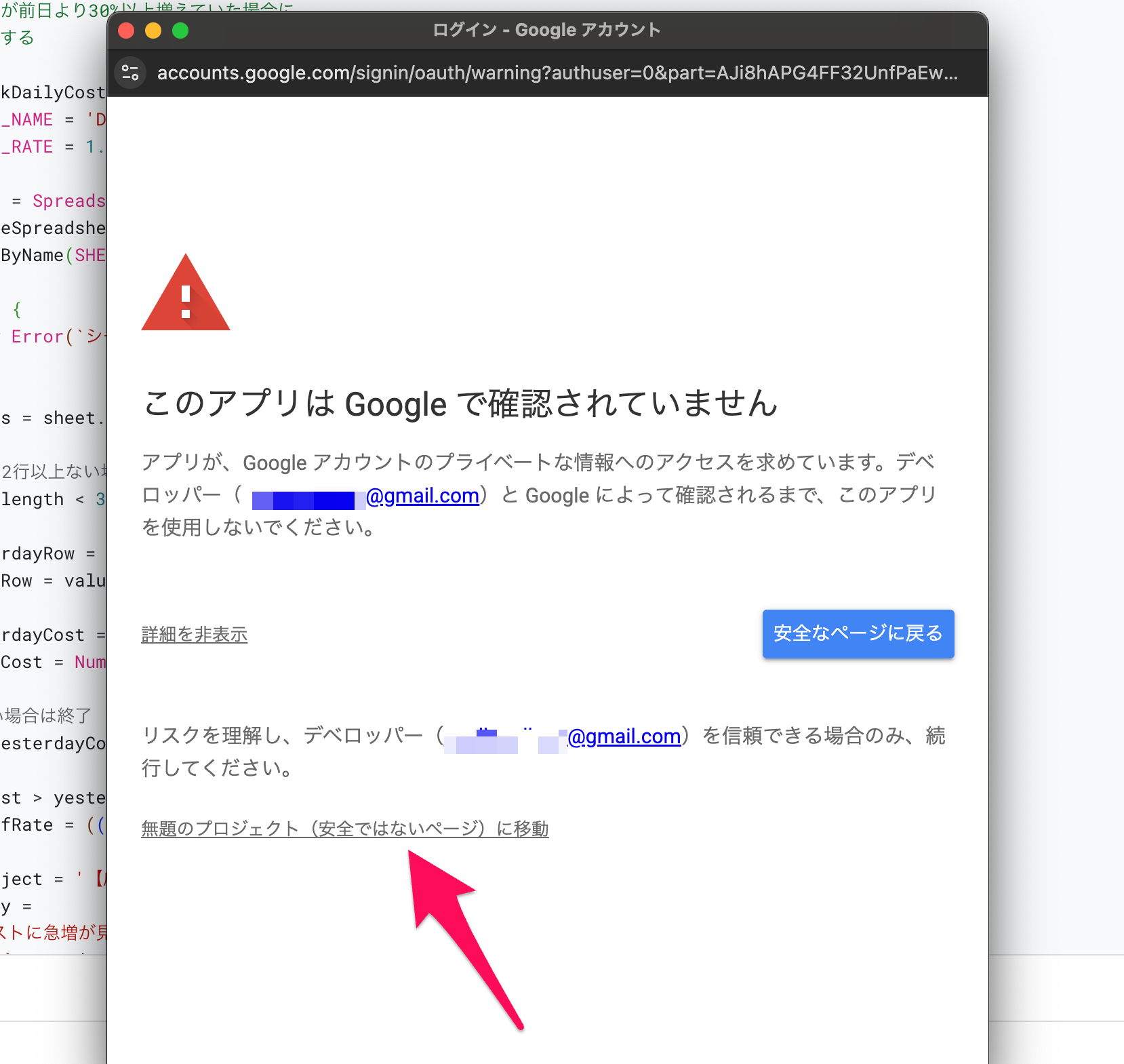The image size is (1124, 1064).
Task: Click the accounts.google.com URL text
Action: (556, 73)
